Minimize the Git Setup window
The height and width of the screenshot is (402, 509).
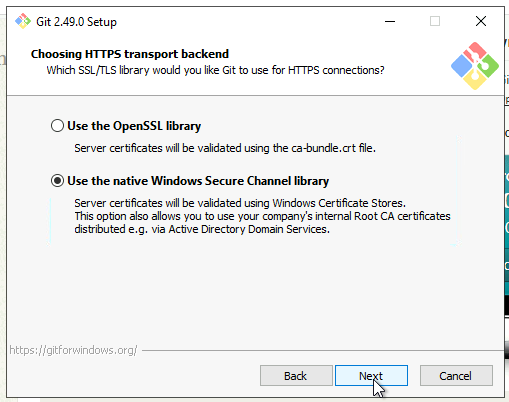point(390,21)
